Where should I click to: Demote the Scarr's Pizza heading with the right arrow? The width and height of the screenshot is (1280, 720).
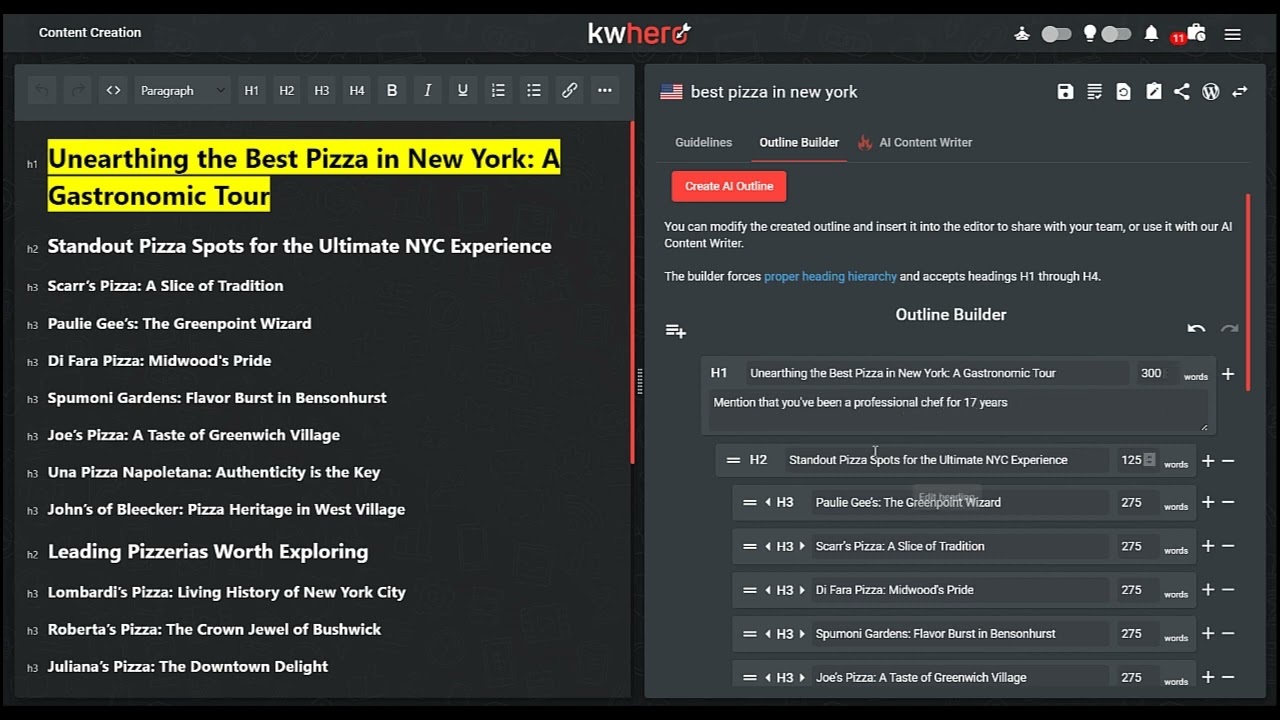coord(802,546)
